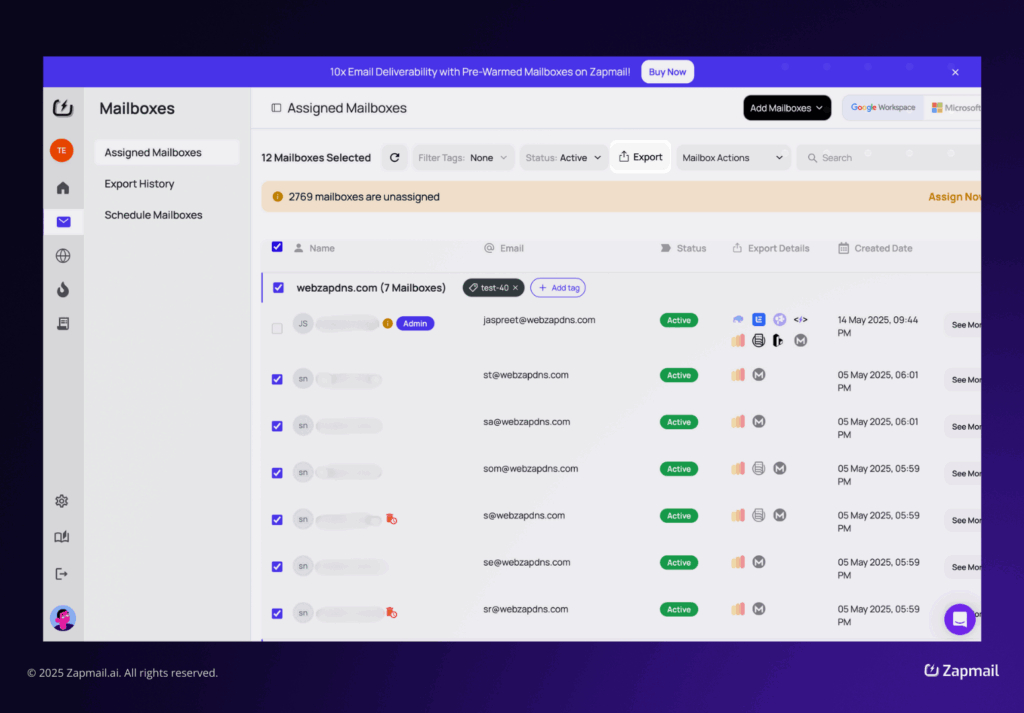Expand the Add Mailboxes dropdown
1024x713 pixels.
[787, 107]
